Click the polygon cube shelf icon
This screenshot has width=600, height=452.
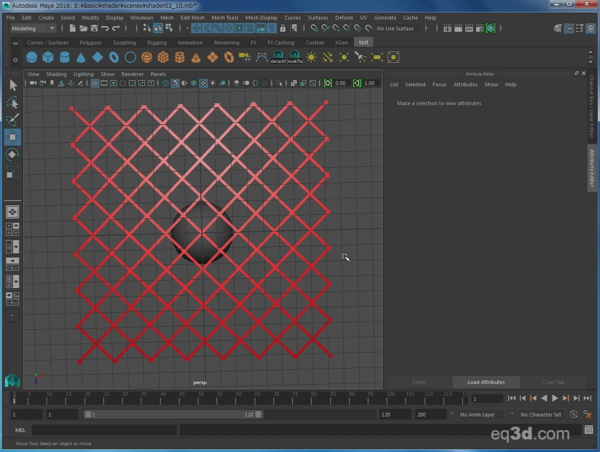coord(48,58)
